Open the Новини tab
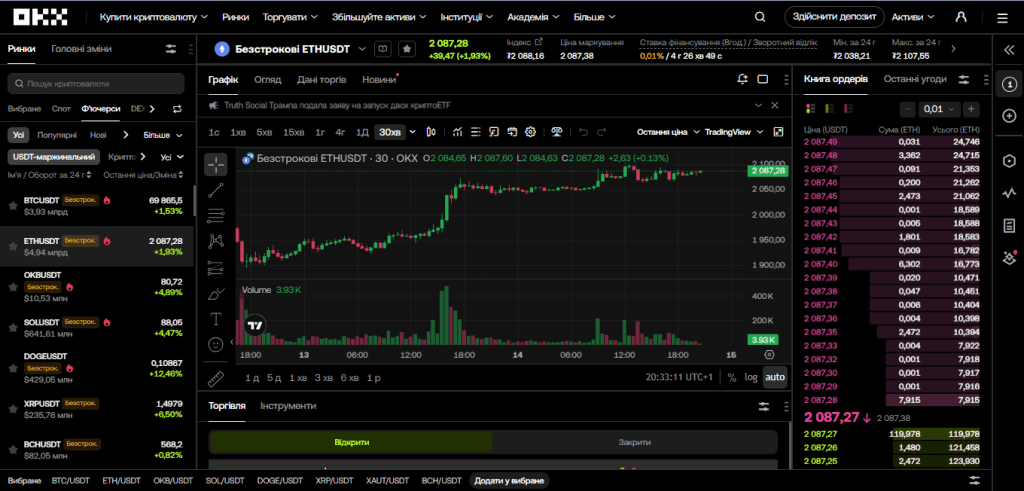The width and height of the screenshot is (1024, 491). (x=379, y=80)
